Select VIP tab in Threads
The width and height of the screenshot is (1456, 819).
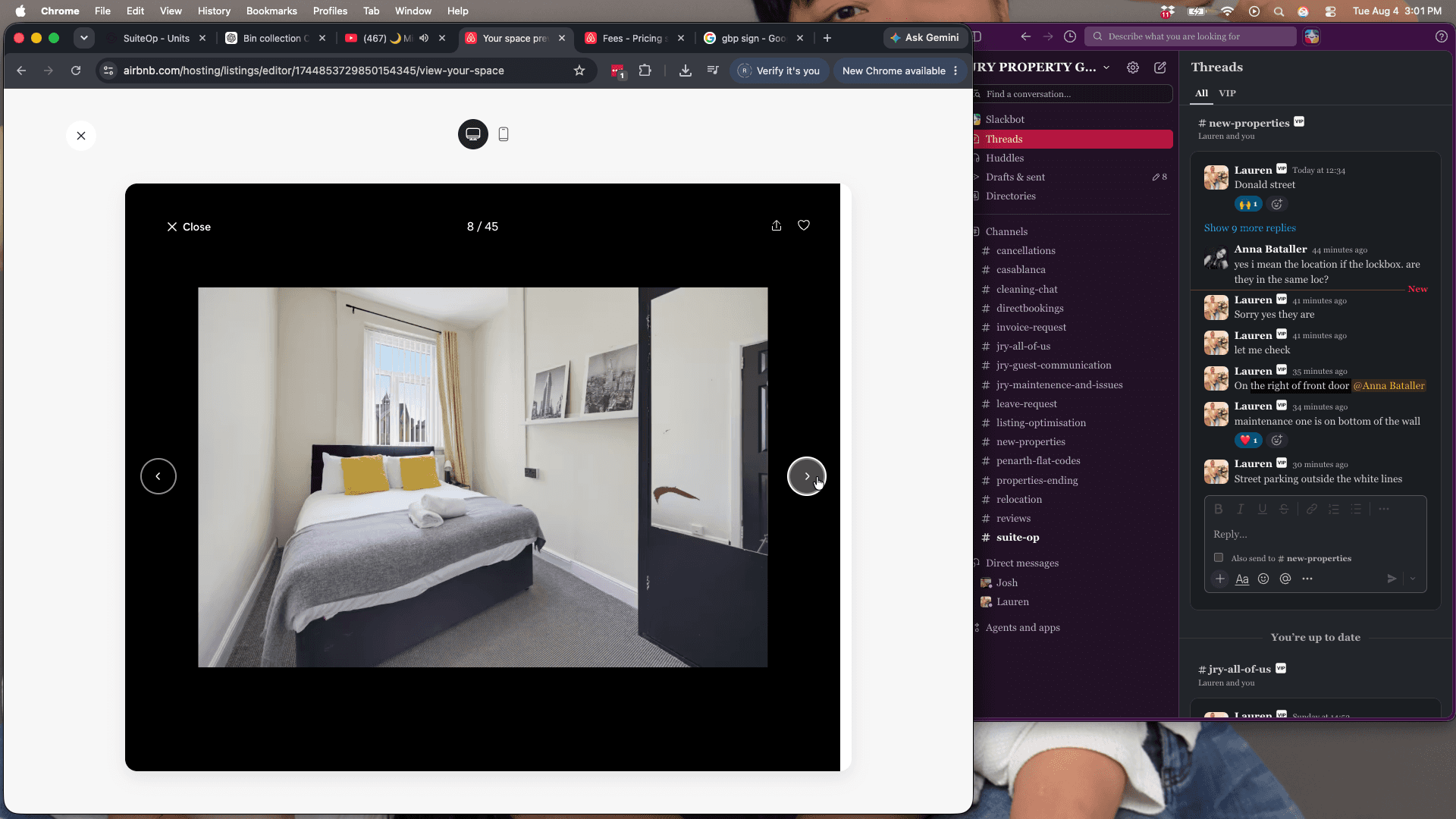click(x=1227, y=93)
